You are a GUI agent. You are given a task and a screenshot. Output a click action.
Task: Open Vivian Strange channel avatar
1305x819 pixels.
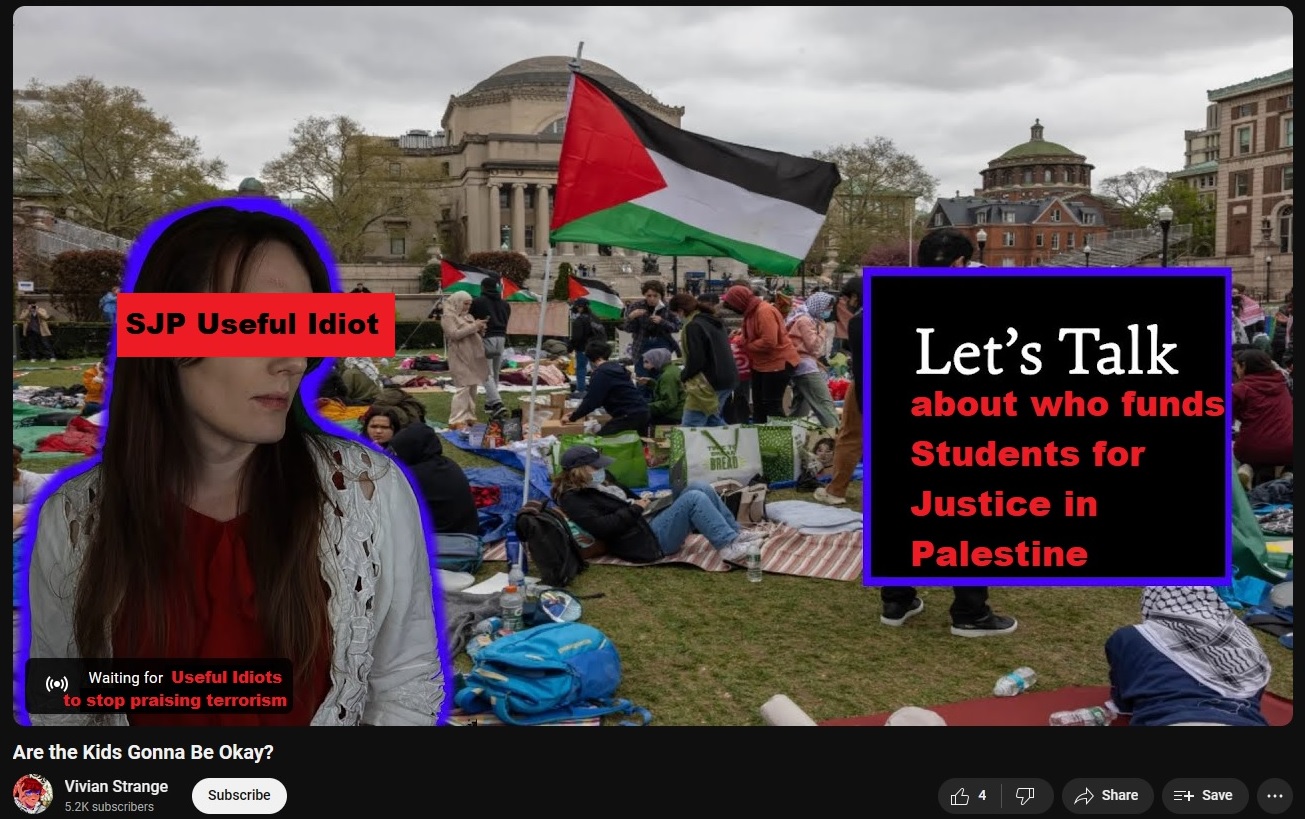click(x=33, y=795)
